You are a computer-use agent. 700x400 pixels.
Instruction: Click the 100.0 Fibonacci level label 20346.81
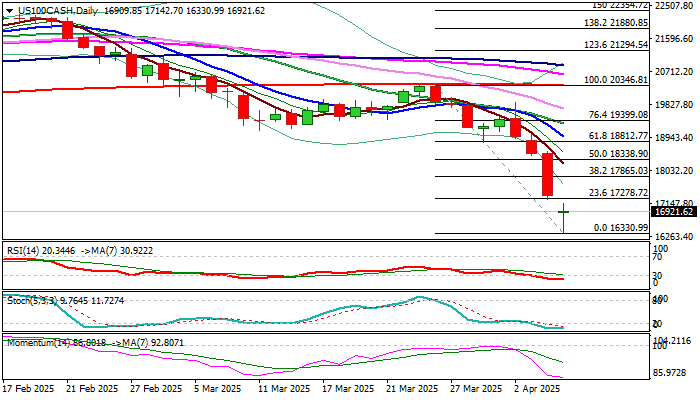pyautogui.click(x=615, y=79)
